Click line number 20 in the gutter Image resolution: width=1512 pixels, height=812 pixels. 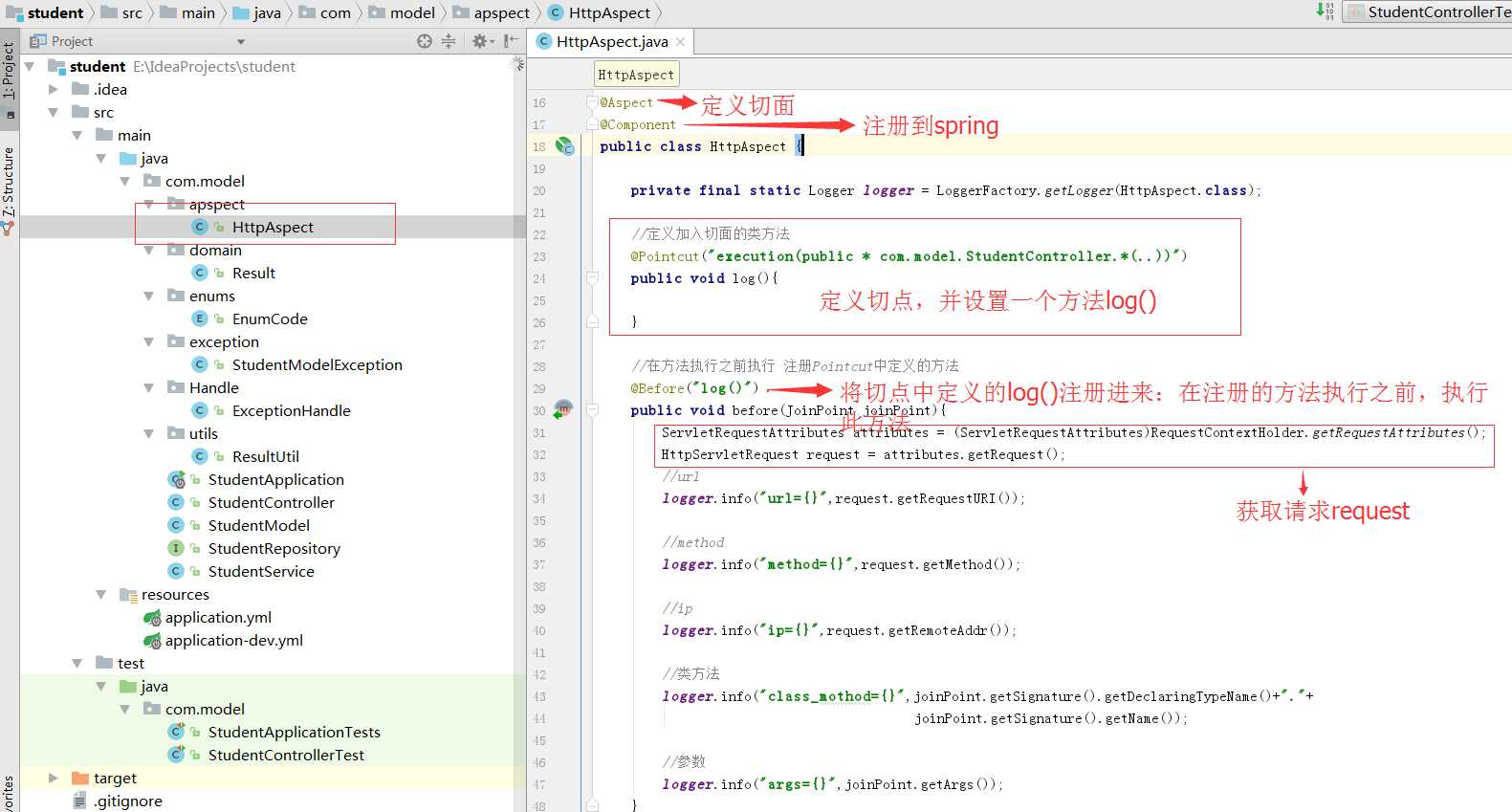tap(539, 190)
